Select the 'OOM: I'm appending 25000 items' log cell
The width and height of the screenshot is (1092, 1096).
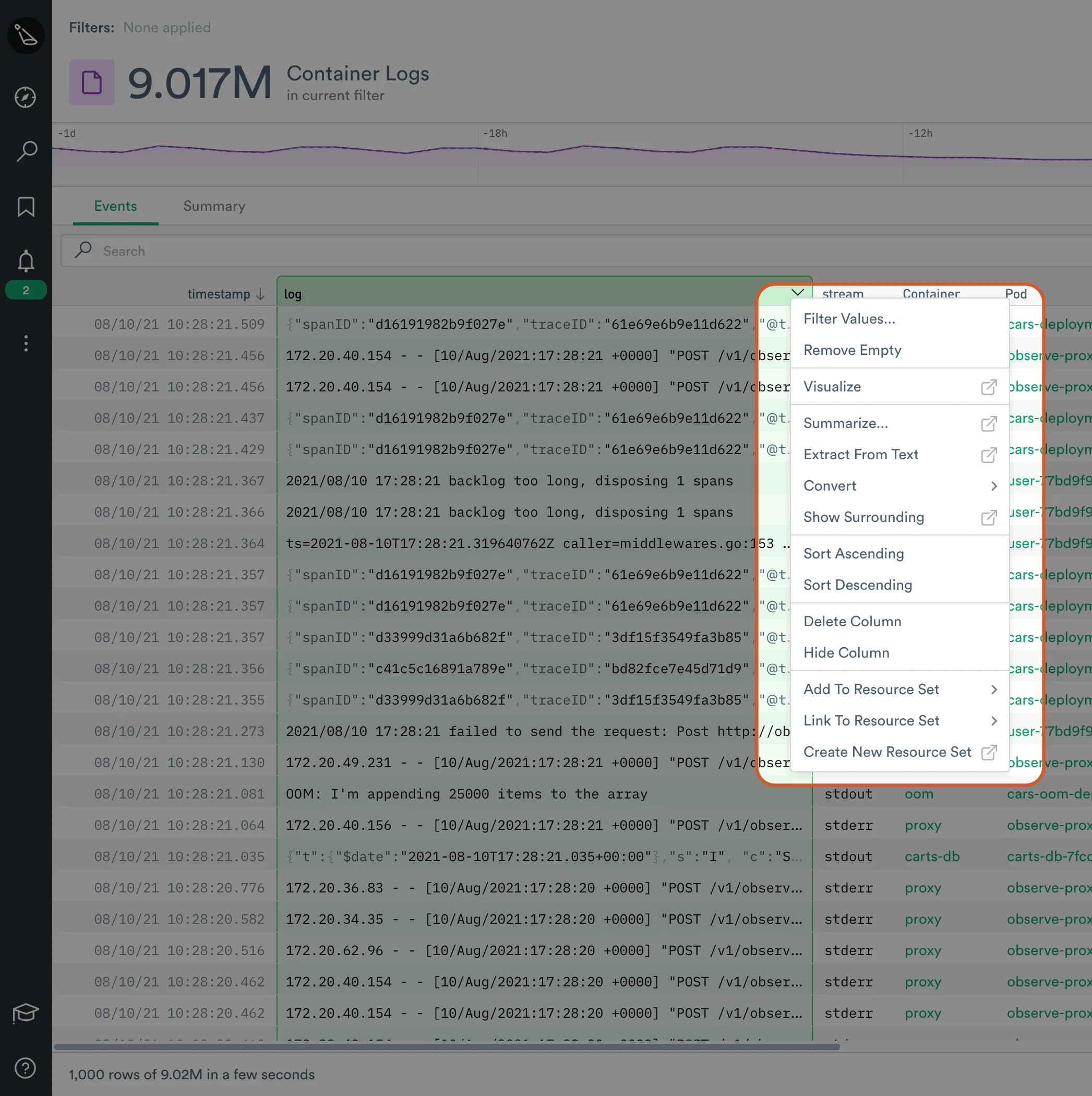[x=544, y=794]
